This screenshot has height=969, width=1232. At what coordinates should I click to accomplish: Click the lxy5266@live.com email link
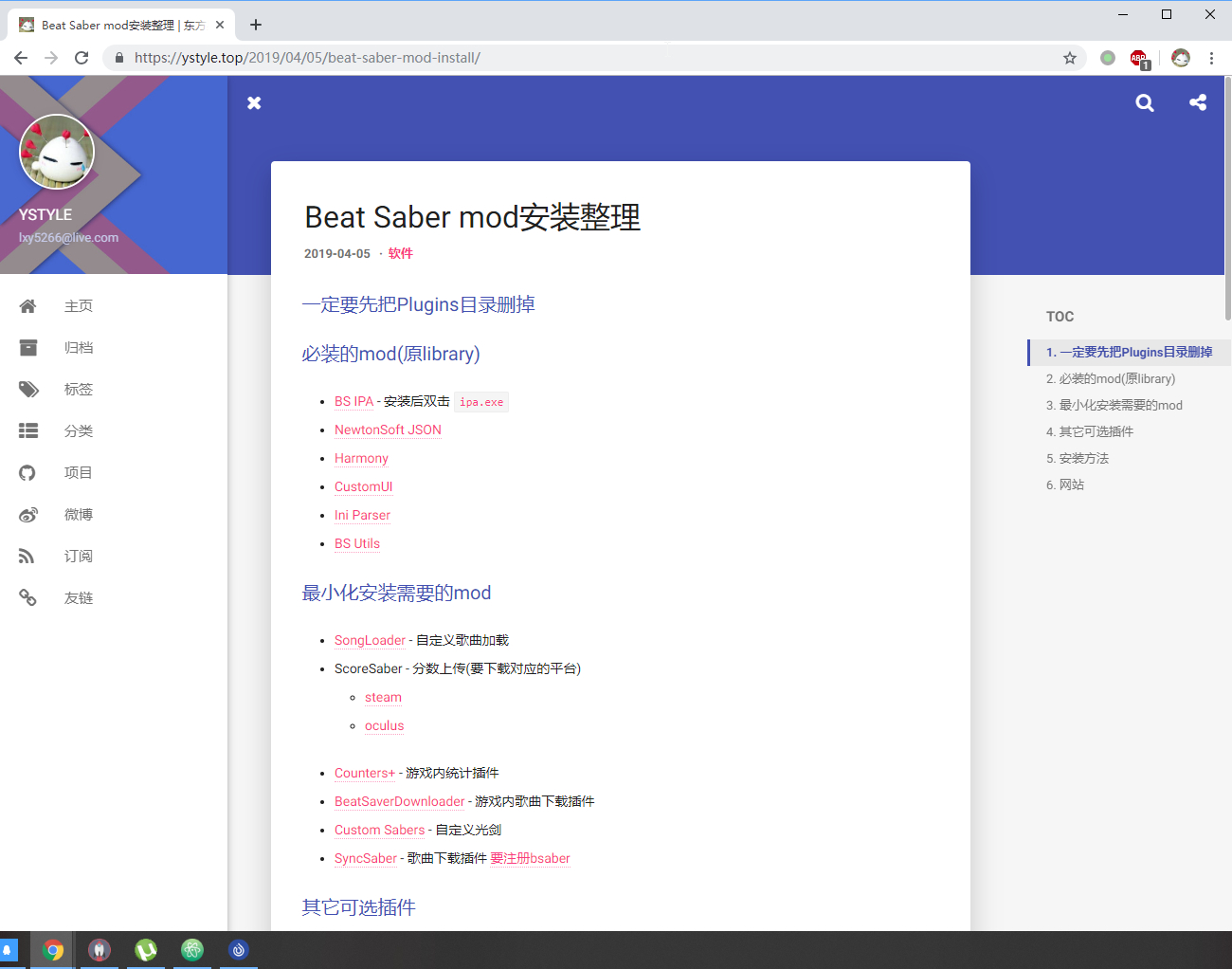[68, 238]
